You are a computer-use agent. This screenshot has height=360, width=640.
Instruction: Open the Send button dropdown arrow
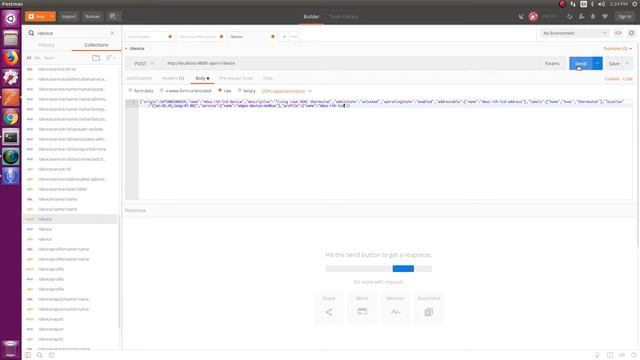597,63
